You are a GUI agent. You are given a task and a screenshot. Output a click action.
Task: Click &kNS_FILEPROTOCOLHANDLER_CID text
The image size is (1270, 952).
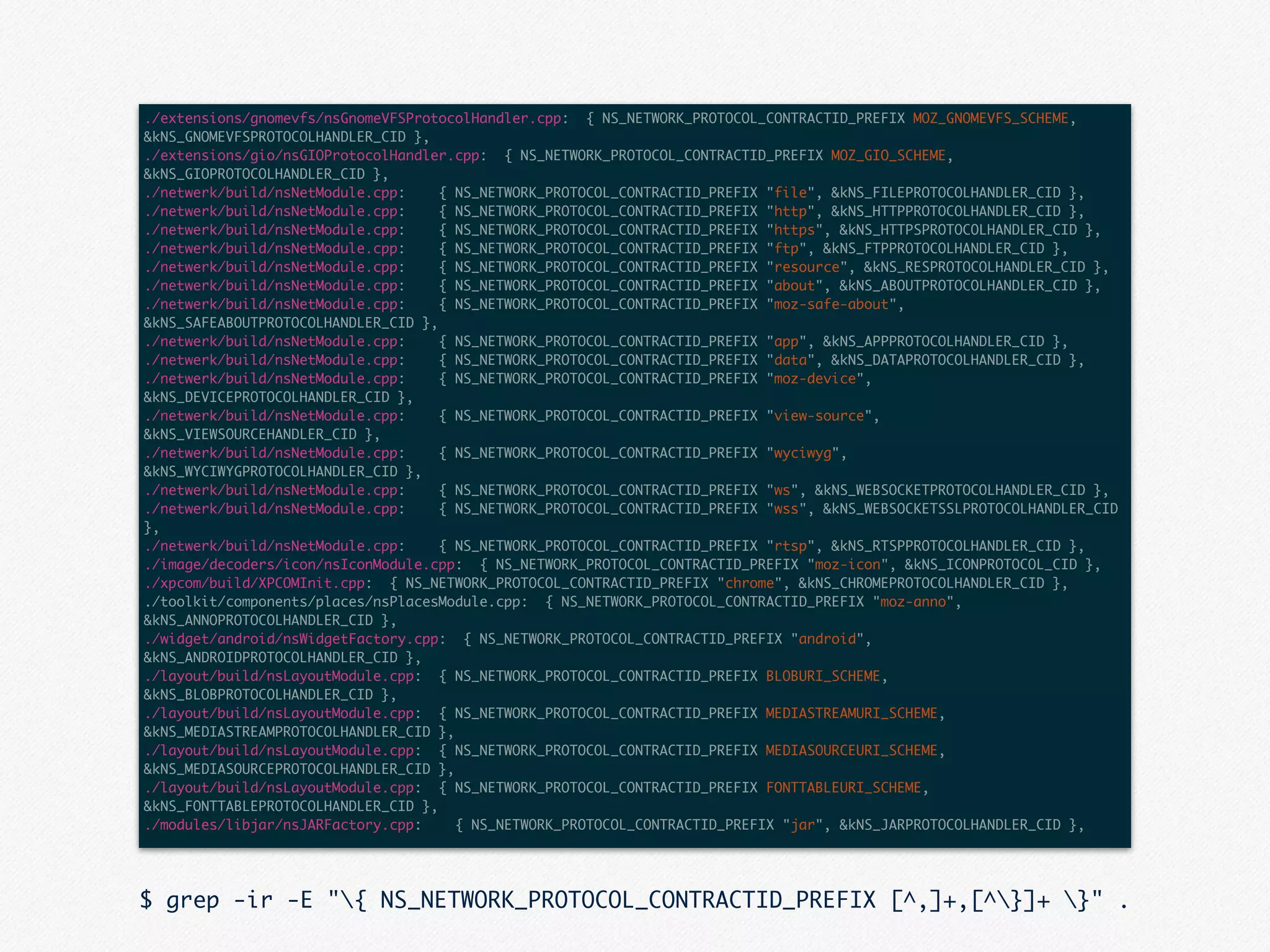coord(946,193)
